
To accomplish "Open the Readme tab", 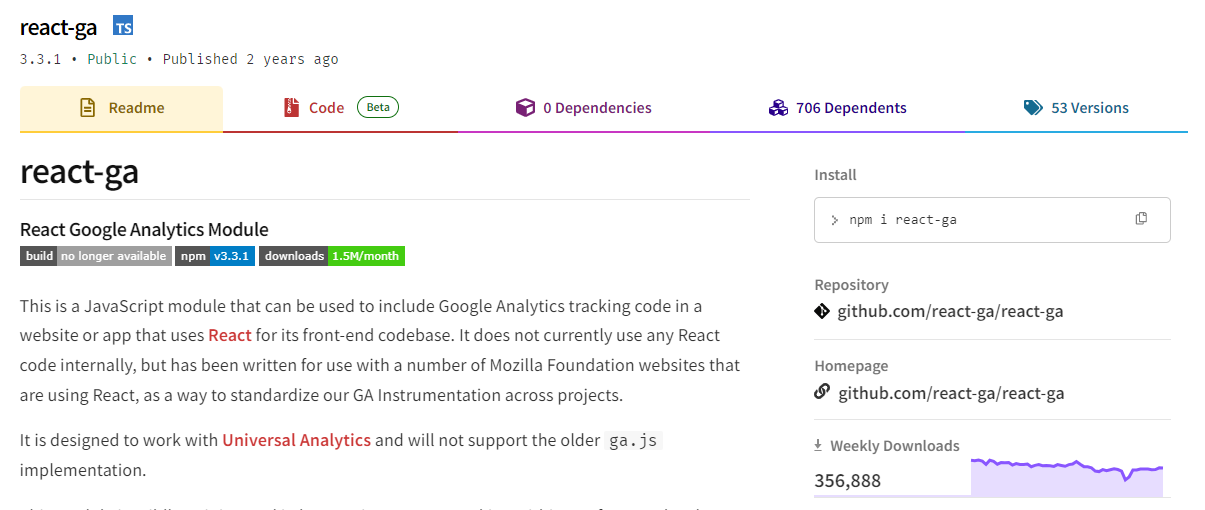I will pyautogui.click(x=121, y=108).
